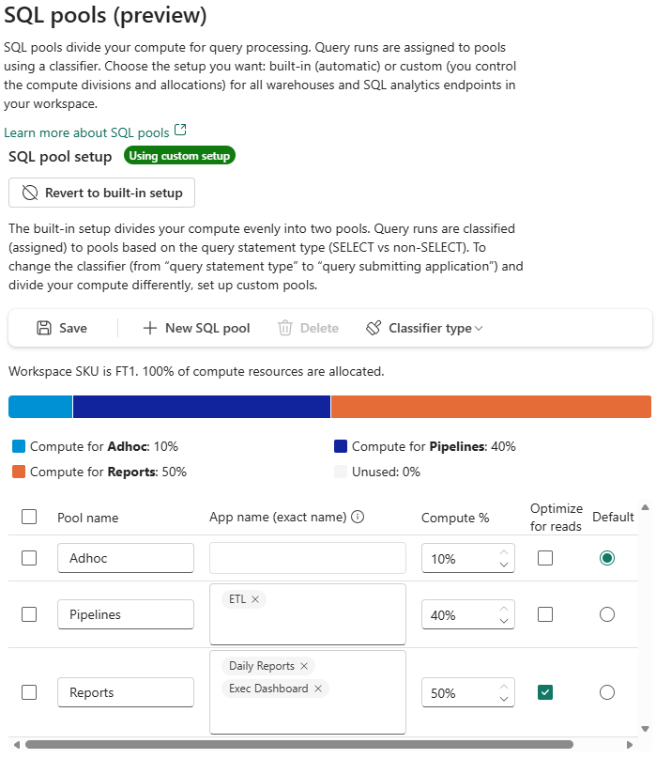
Task: Click Revert to built-in setup button
Action: point(101,193)
